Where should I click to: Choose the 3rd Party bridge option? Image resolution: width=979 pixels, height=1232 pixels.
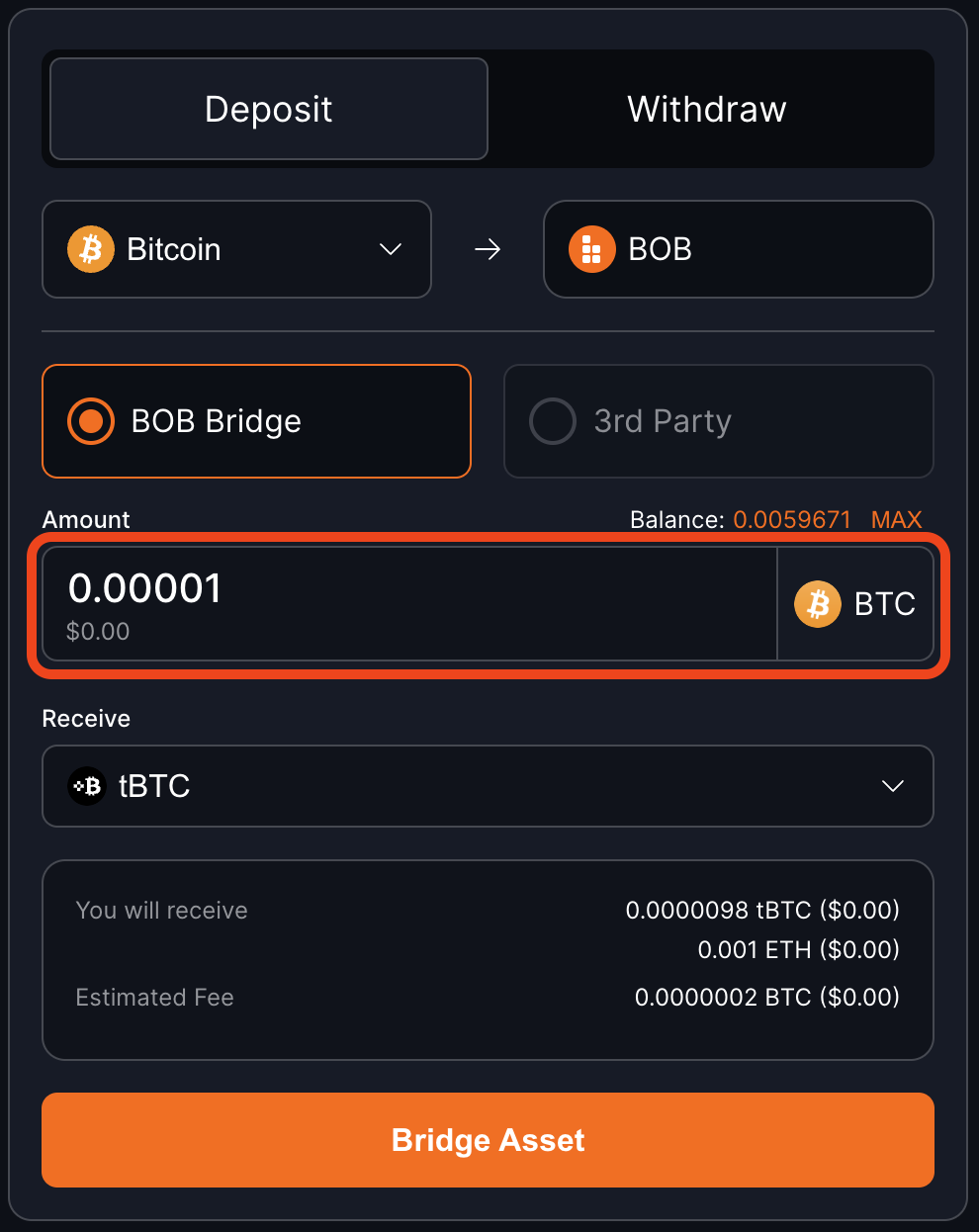tap(718, 421)
